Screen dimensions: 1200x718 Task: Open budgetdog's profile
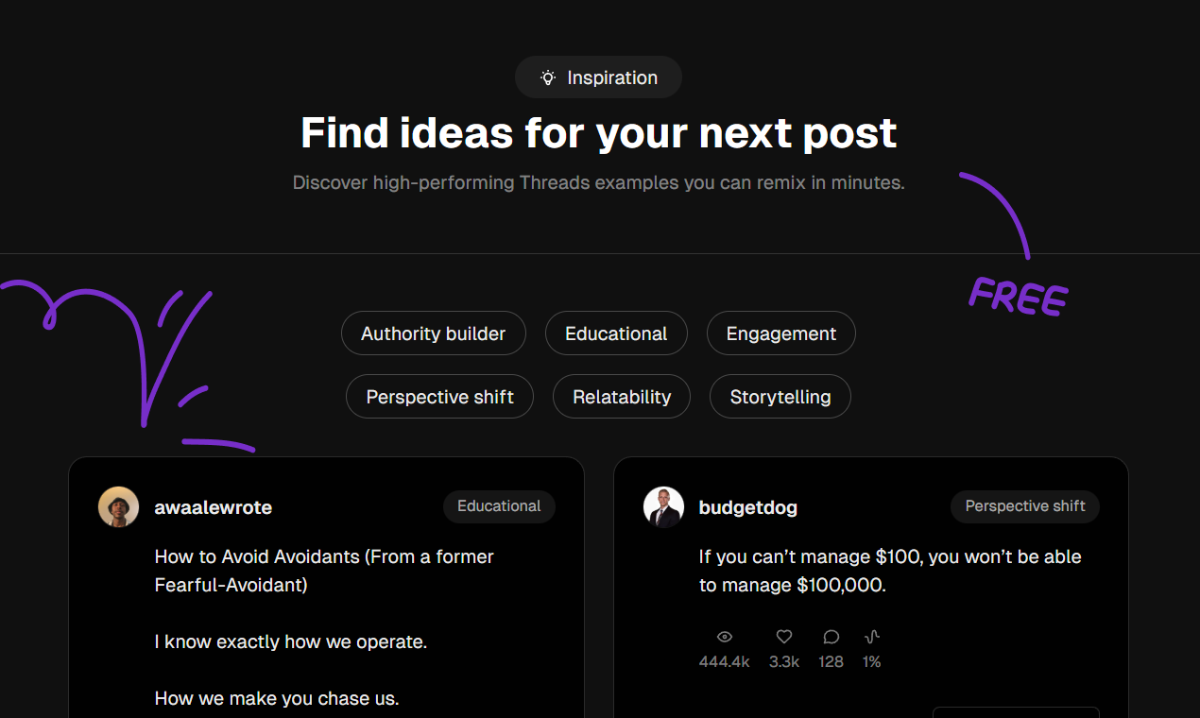[x=748, y=507]
